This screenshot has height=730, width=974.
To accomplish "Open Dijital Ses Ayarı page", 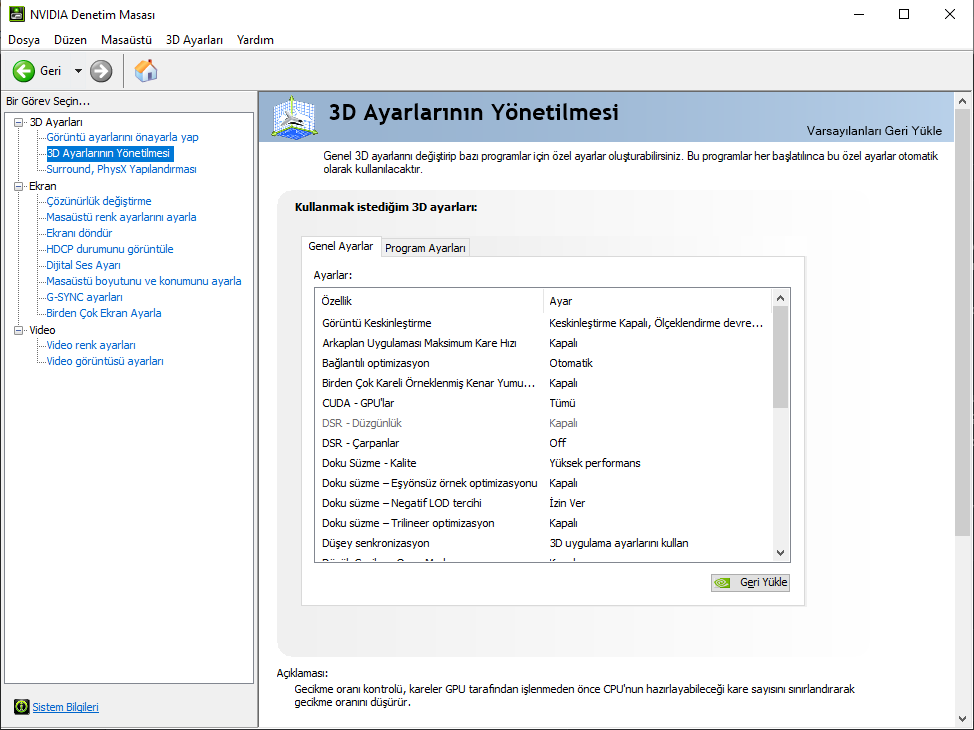I will coord(83,265).
